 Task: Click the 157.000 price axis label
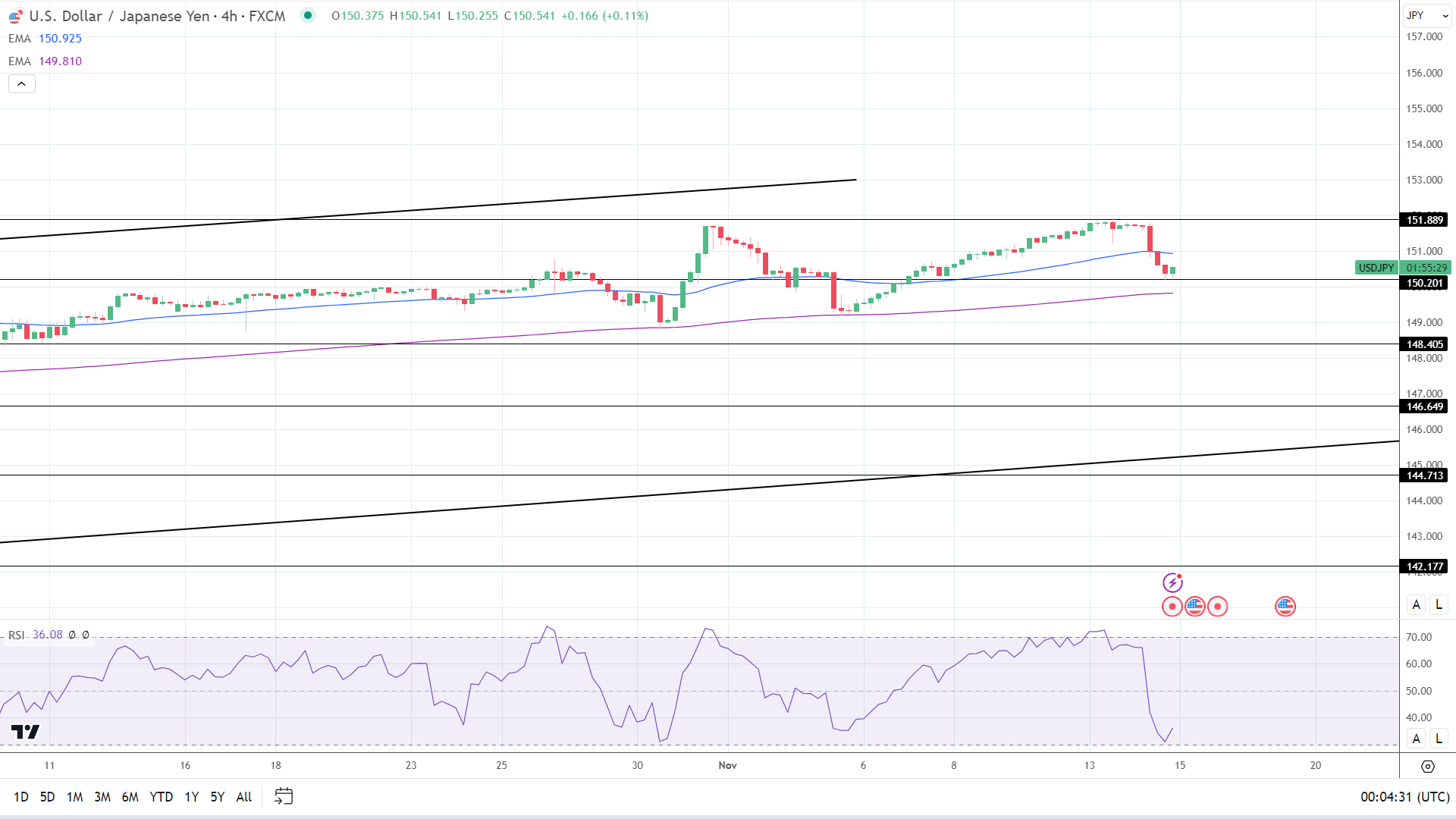[1424, 36]
